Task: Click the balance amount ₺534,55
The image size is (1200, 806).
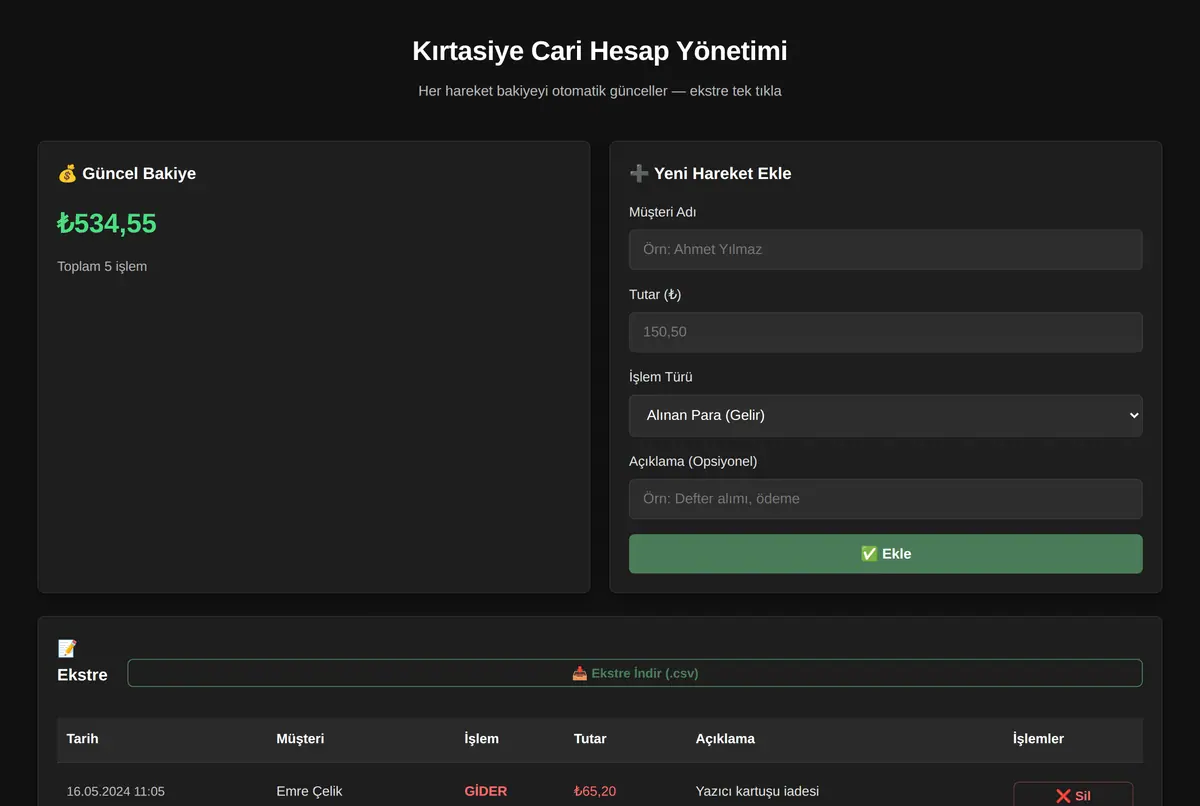Action: coord(107,223)
